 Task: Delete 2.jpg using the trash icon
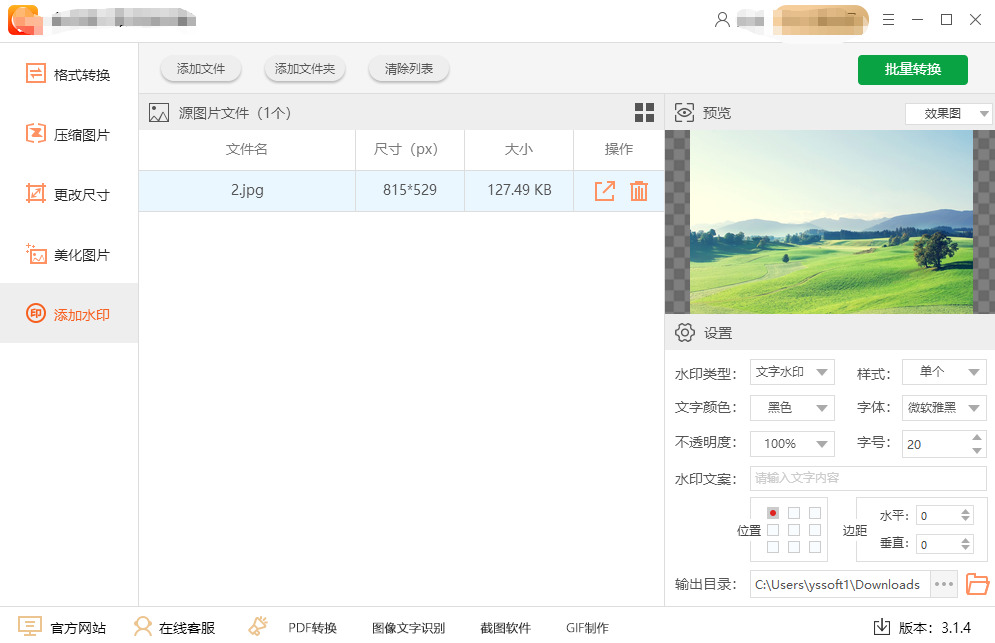point(638,190)
